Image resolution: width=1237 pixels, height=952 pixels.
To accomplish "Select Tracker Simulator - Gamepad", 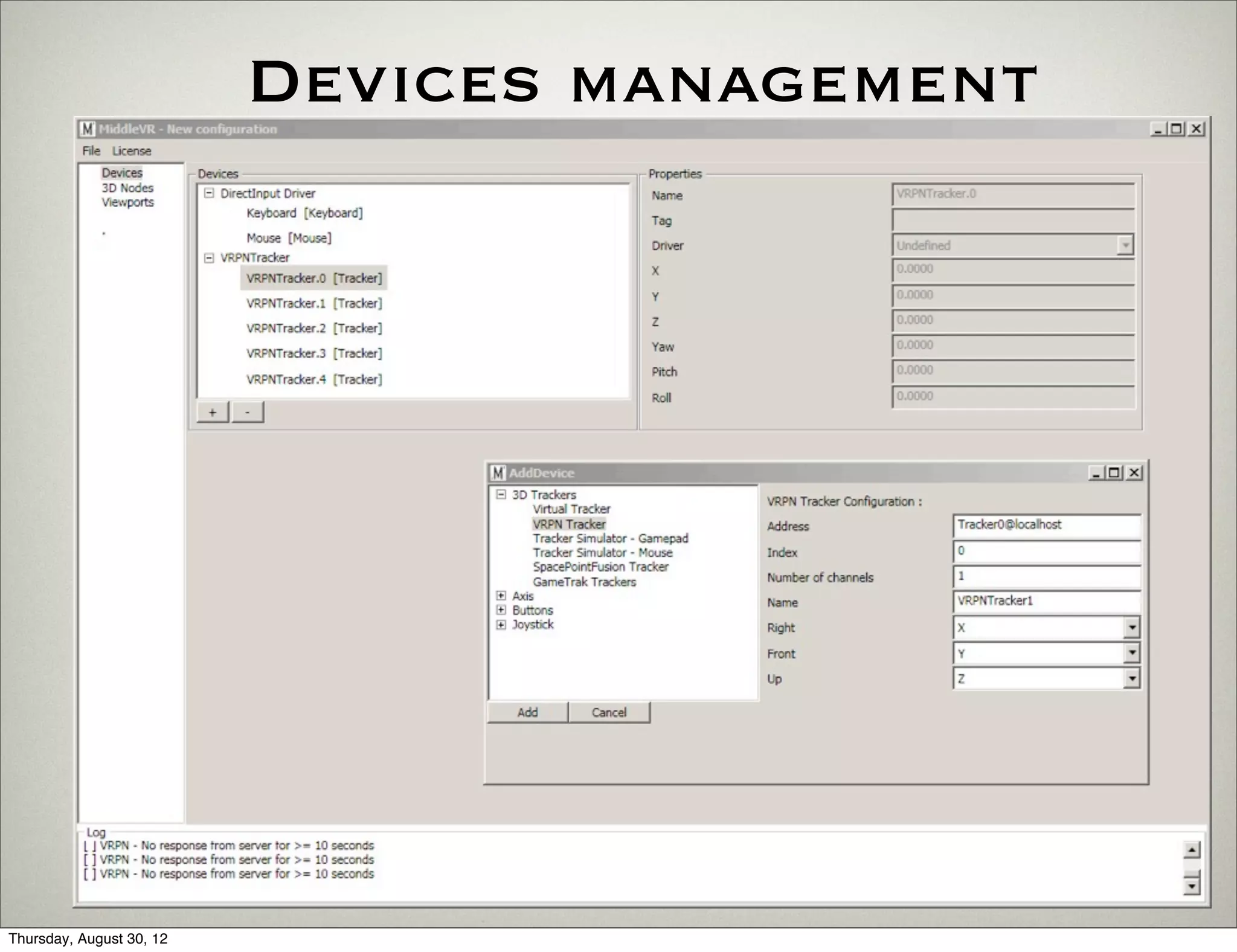I will click(610, 538).
